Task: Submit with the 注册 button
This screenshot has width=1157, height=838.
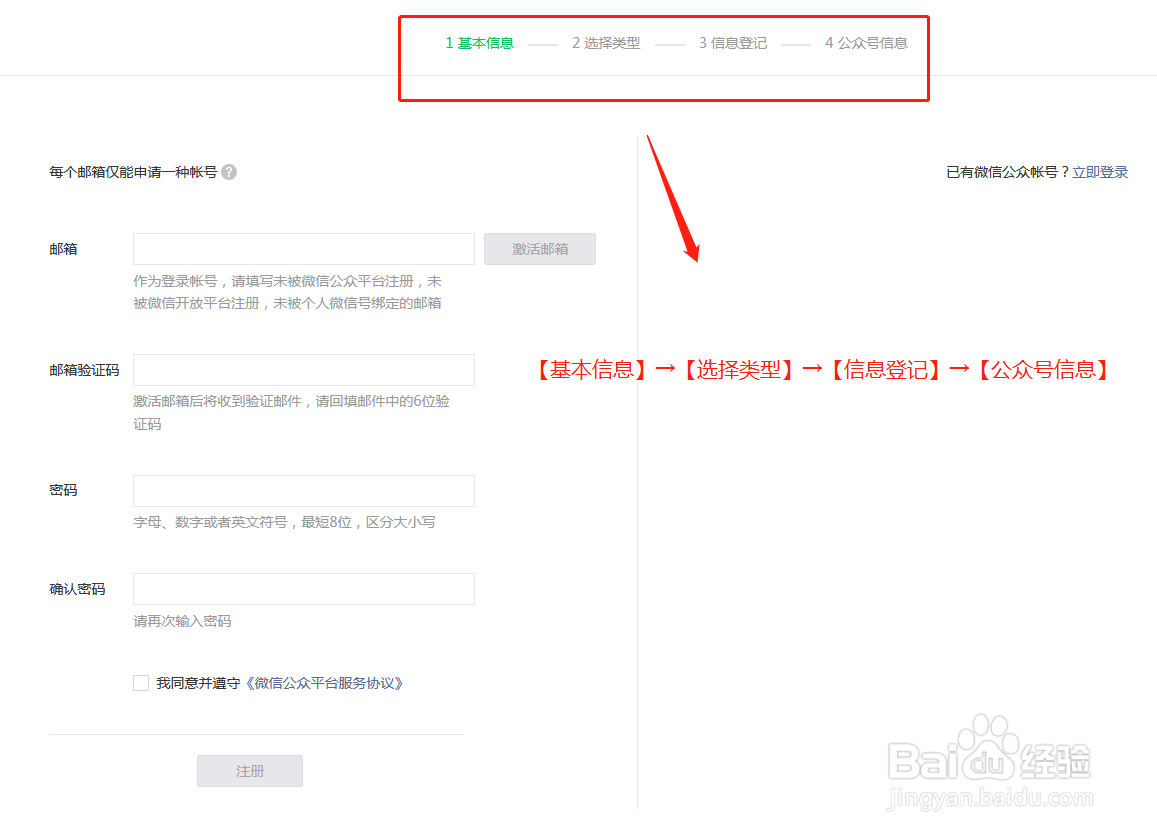Action: tap(249, 771)
